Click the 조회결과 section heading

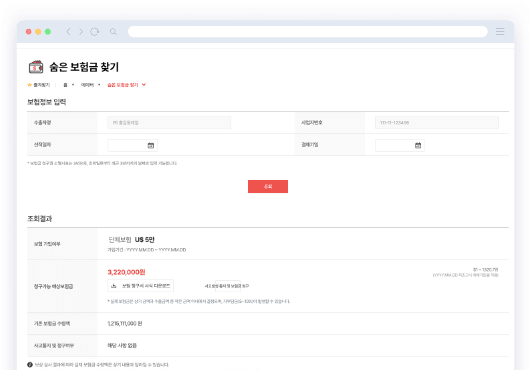coord(40,219)
